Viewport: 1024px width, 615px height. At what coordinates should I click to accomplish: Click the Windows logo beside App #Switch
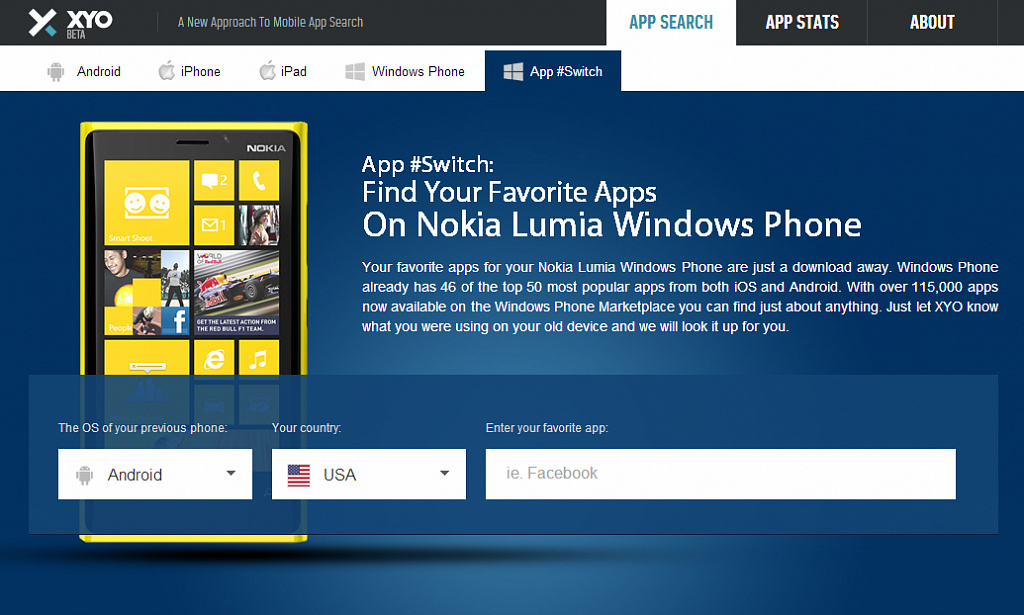click(x=513, y=71)
